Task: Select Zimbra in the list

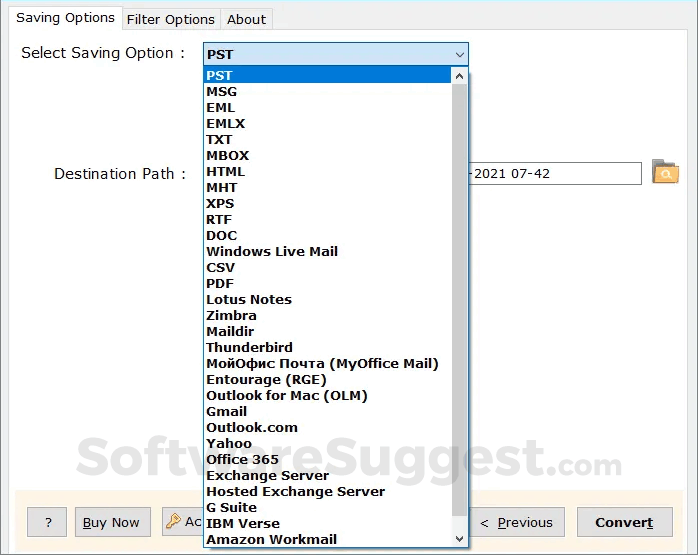Action: point(327,316)
